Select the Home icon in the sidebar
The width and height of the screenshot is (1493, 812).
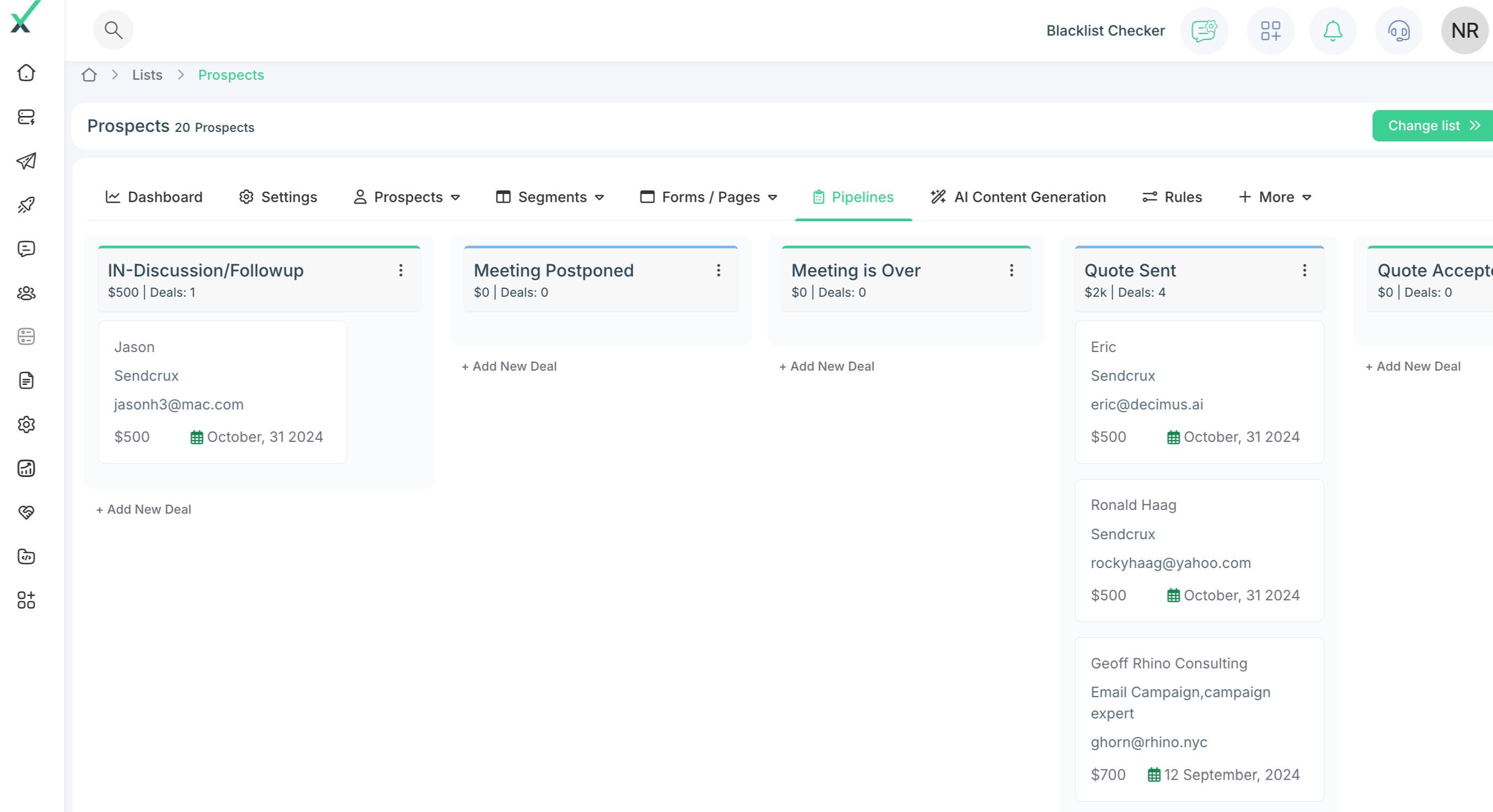[26, 73]
